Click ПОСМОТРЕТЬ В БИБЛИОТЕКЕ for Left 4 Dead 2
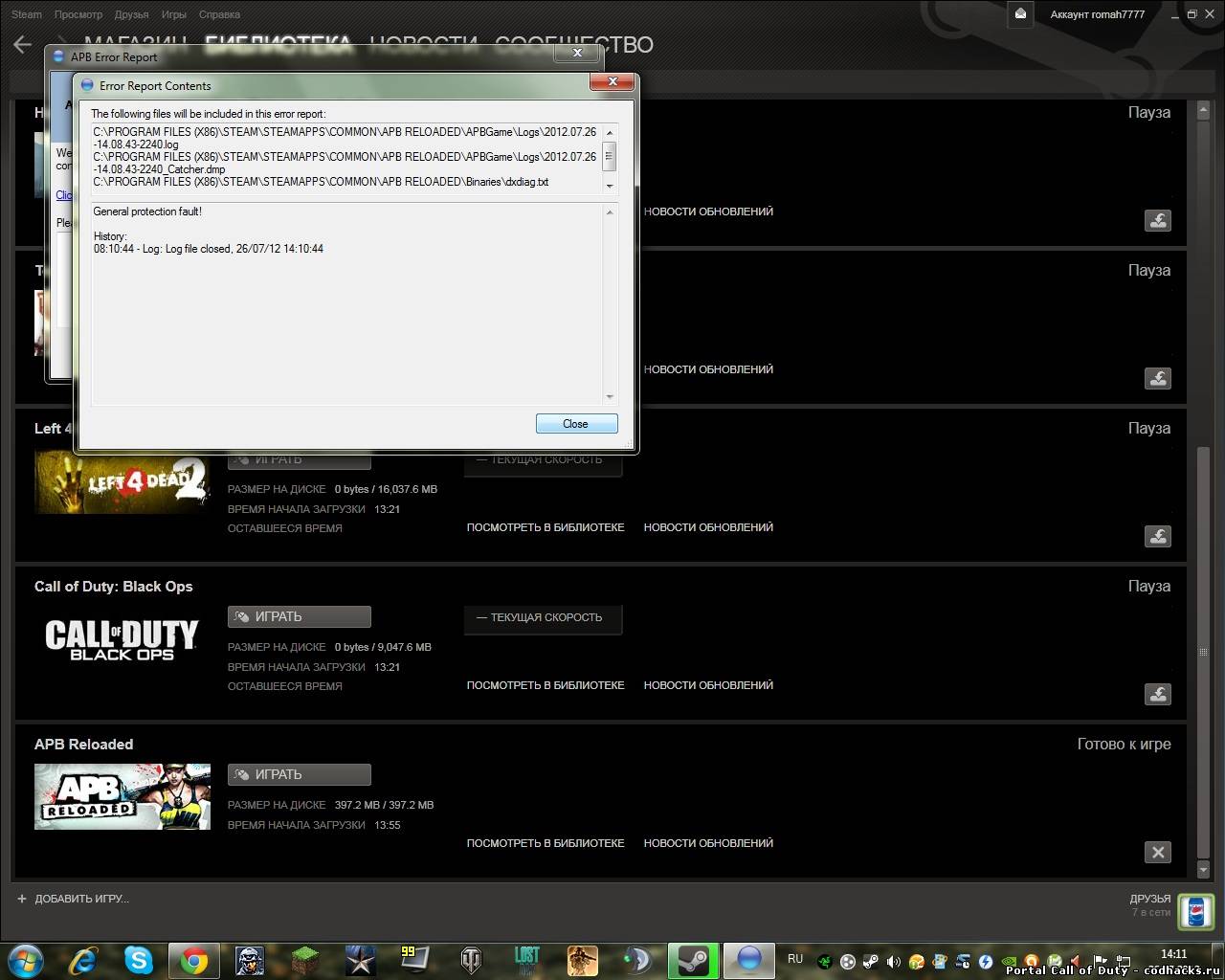 click(546, 527)
